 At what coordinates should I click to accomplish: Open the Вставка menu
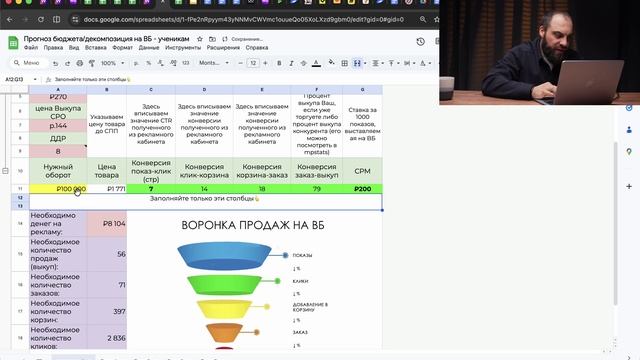pyautogui.click(x=96, y=48)
